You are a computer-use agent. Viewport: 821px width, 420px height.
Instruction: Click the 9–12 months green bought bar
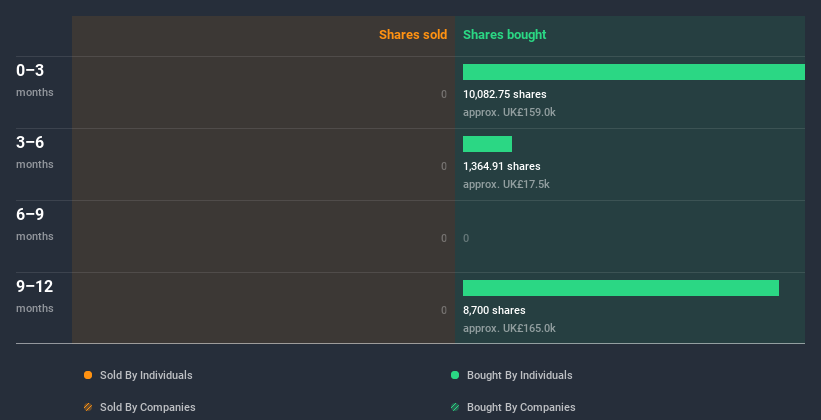[x=621, y=288]
